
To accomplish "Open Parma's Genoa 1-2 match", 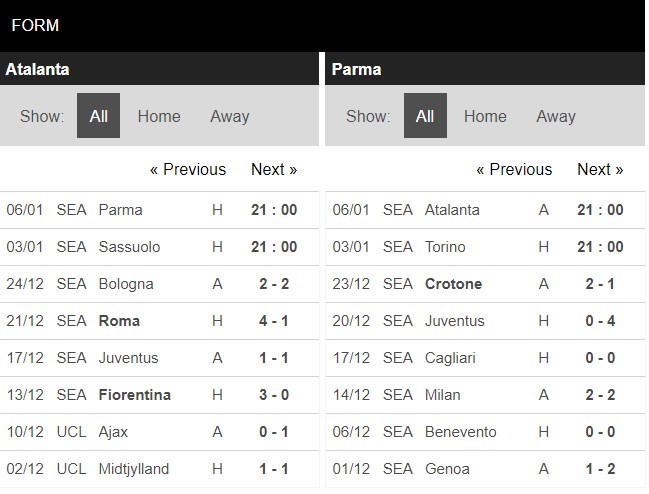I will [x=485, y=469].
